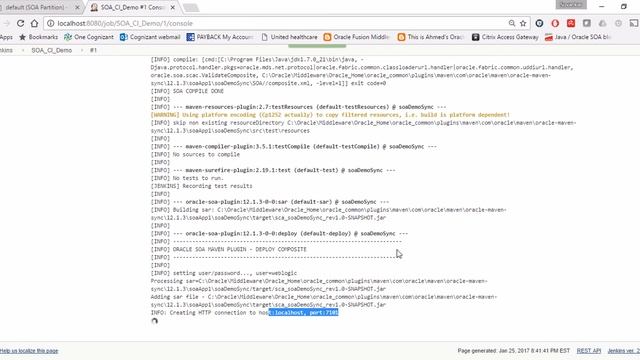Click the cloud extension icon
The image size is (640, 360).
coord(602,23)
